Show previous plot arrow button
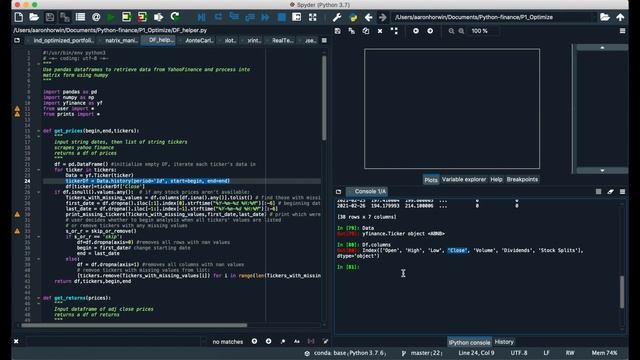 click(416, 31)
